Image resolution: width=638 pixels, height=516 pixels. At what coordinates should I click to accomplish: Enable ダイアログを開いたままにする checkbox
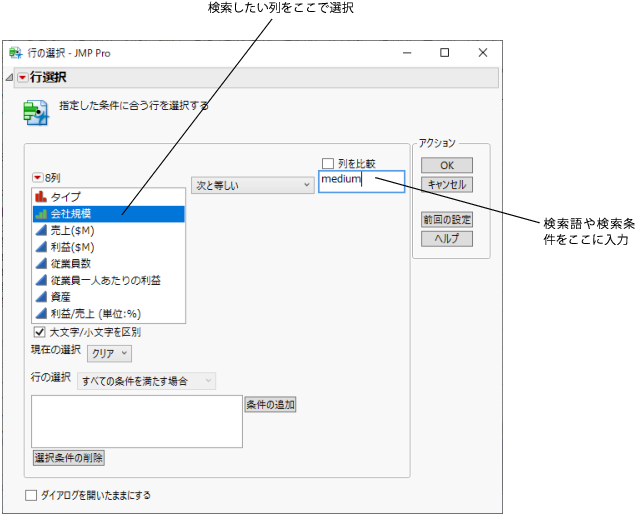31,495
